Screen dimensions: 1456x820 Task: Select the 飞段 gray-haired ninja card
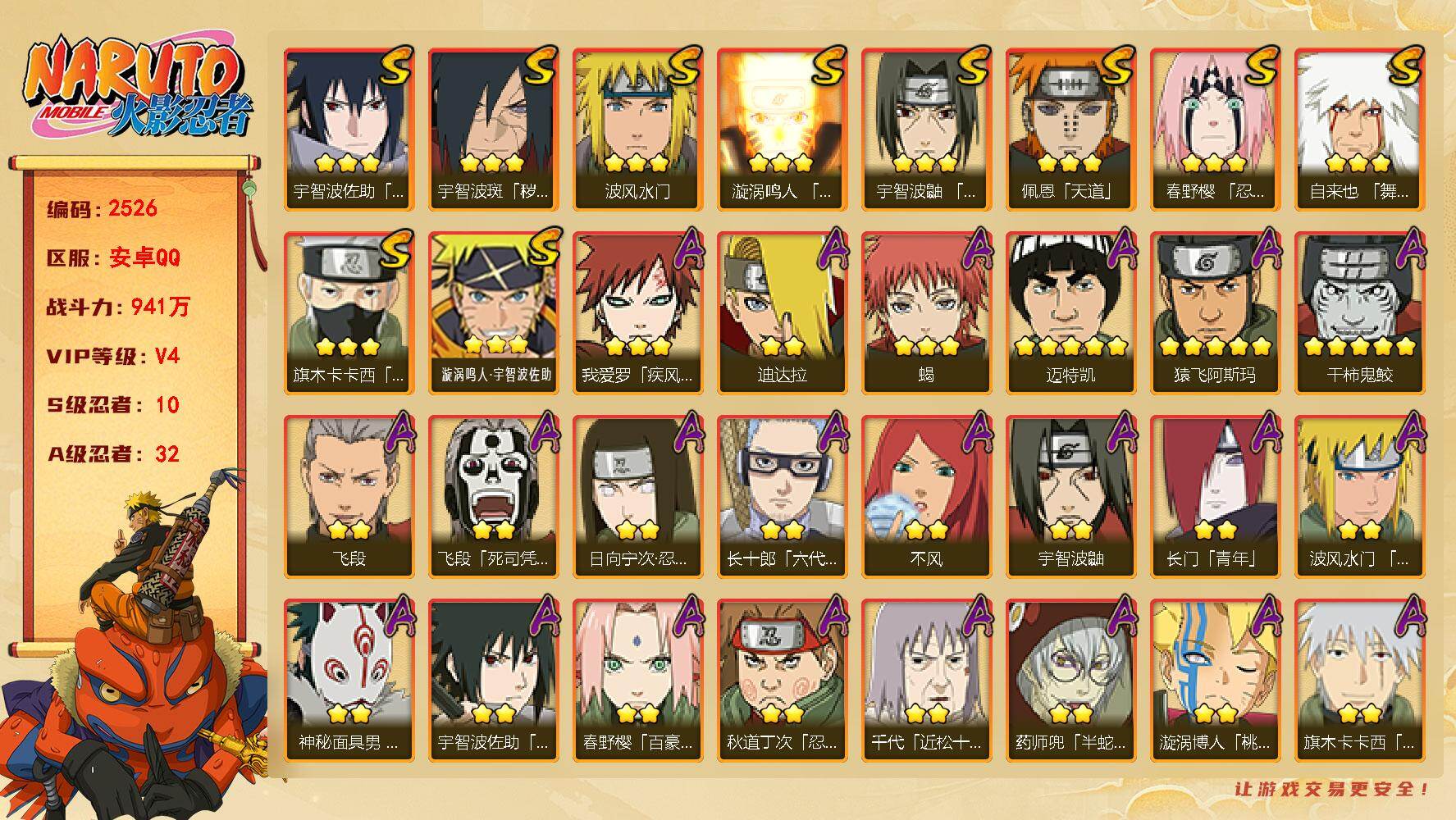coord(349,497)
